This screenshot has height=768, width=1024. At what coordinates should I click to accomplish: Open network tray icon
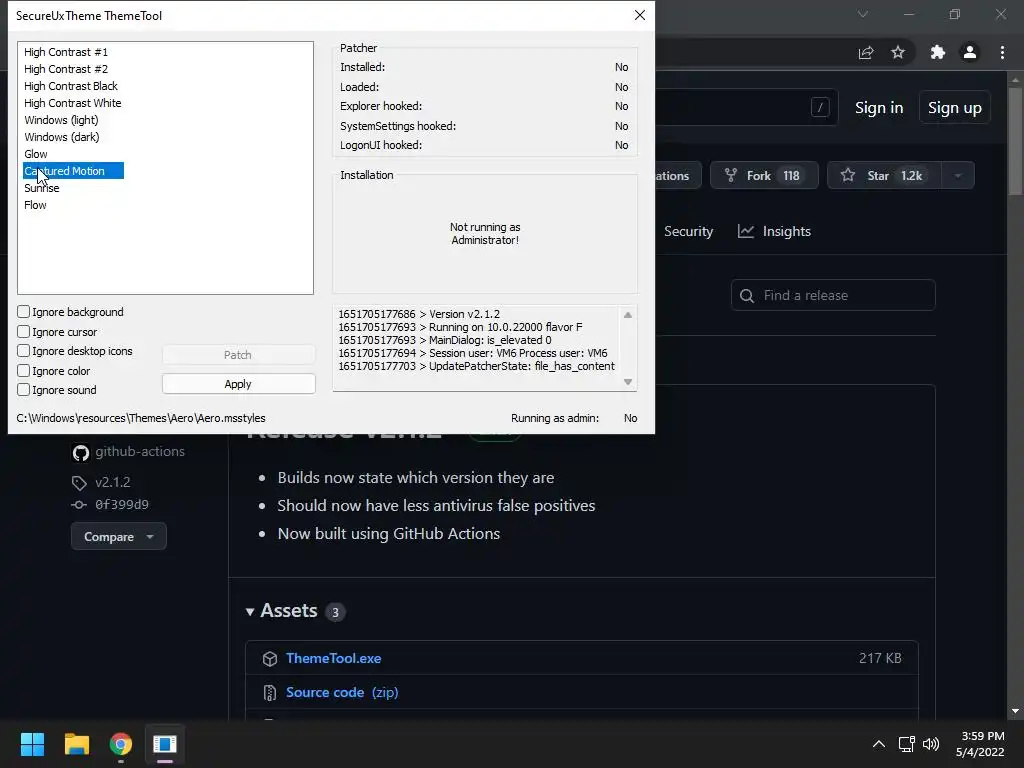point(906,744)
